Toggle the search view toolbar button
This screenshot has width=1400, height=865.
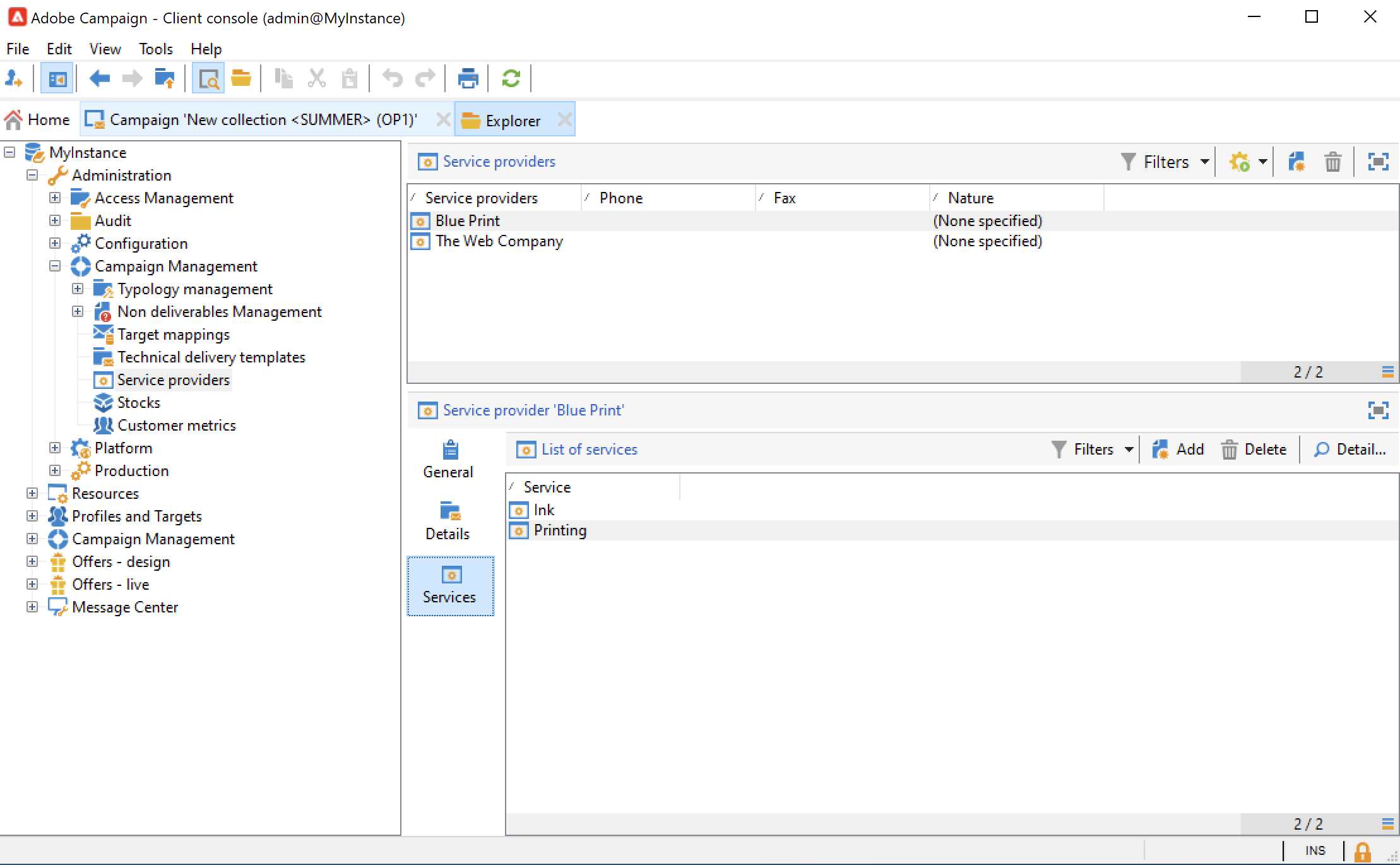(x=208, y=79)
